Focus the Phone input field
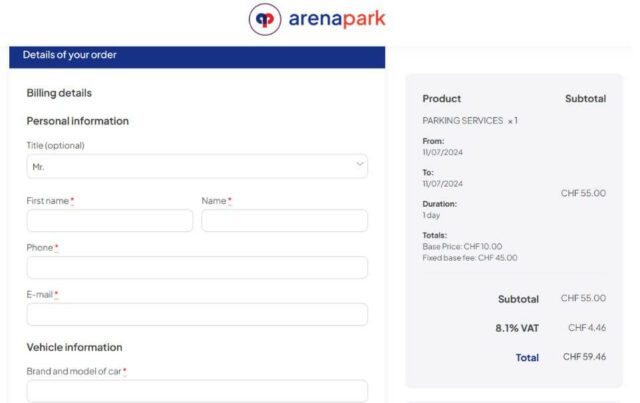This screenshot has width=640, height=403. point(197,267)
